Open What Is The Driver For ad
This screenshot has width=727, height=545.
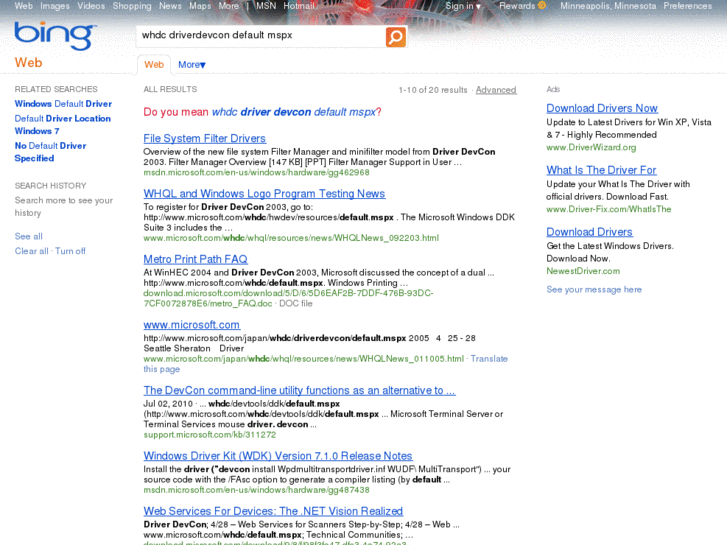(601, 170)
